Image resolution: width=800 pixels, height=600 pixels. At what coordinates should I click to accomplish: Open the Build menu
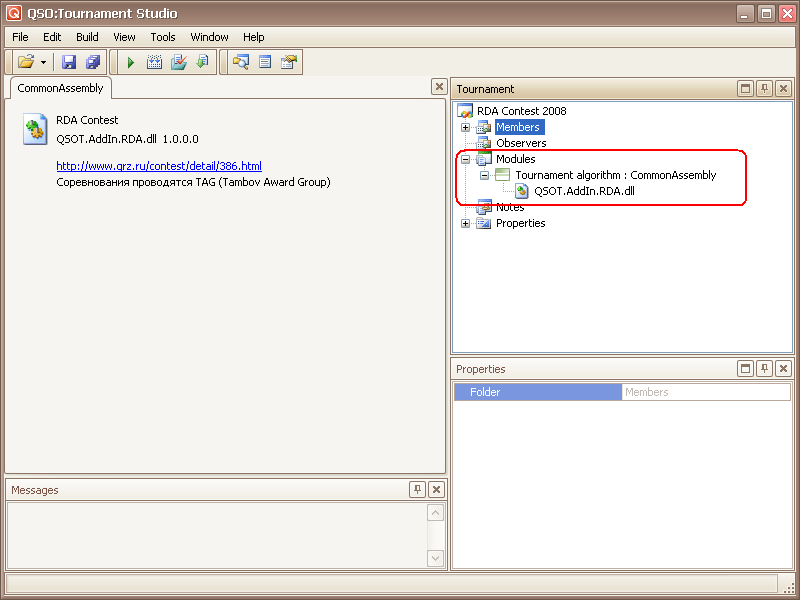point(87,37)
